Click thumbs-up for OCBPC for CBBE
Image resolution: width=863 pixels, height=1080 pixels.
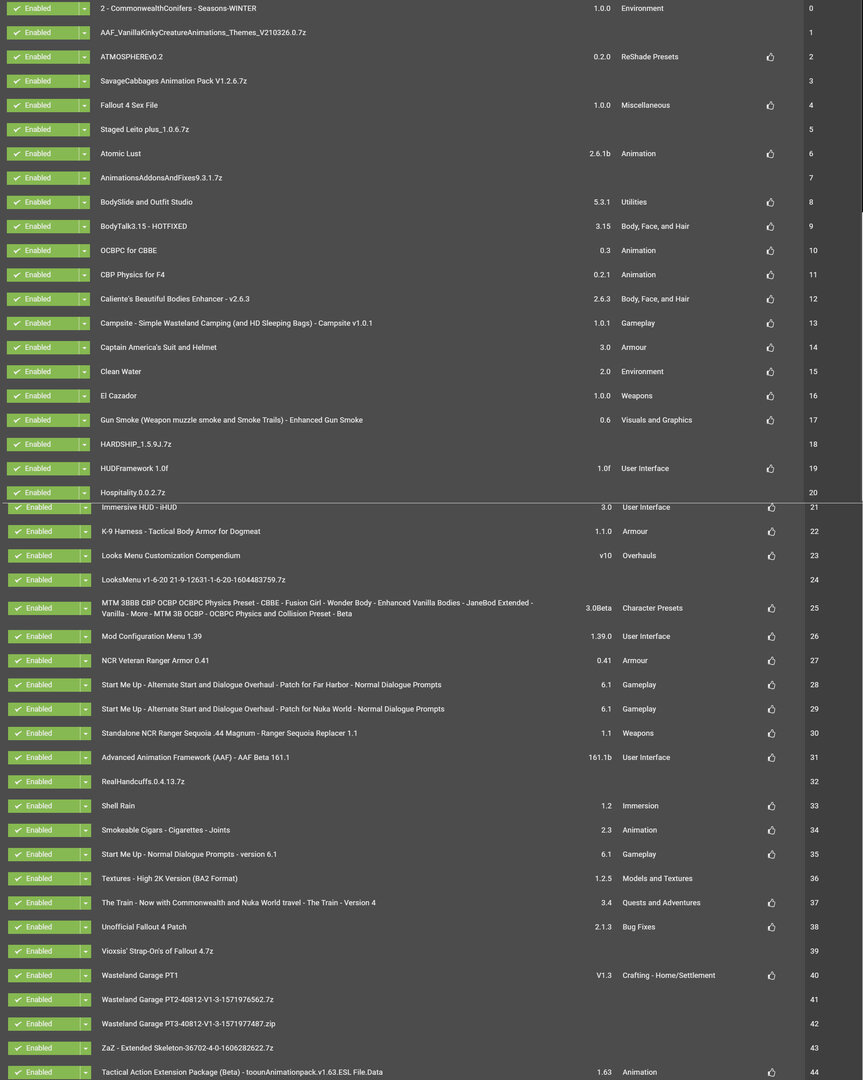[x=770, y=251]
